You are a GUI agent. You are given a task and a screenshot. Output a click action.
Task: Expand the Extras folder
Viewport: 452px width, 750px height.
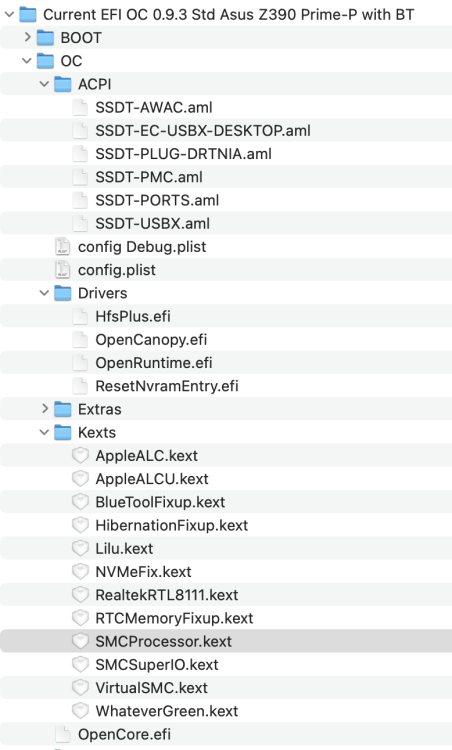[x=45, y=409]
